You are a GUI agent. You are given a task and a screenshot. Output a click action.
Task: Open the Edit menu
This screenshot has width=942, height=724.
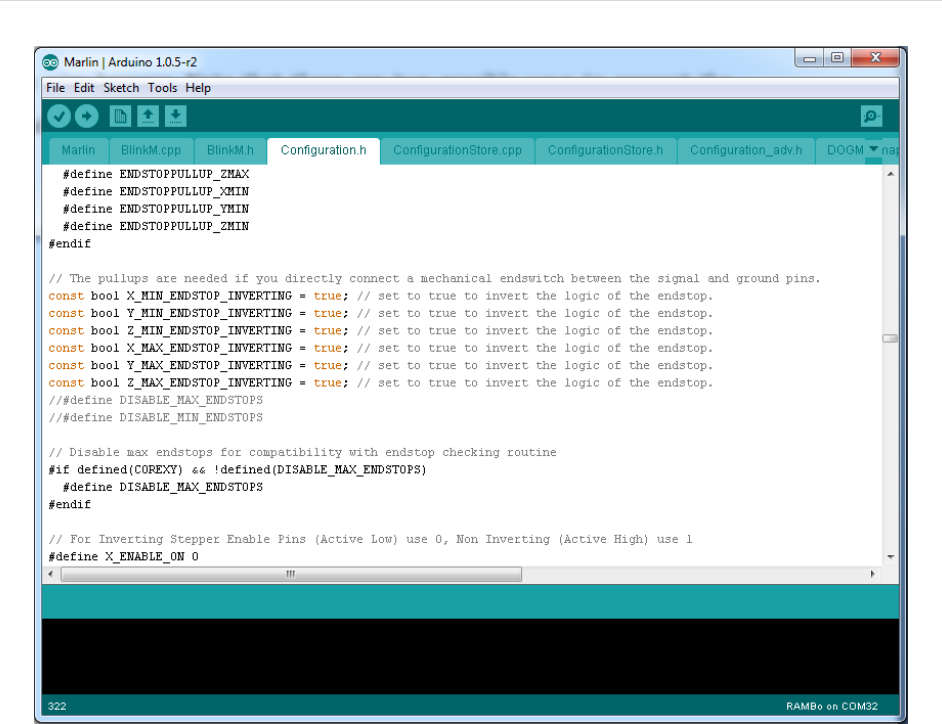(x=84, y=88)
